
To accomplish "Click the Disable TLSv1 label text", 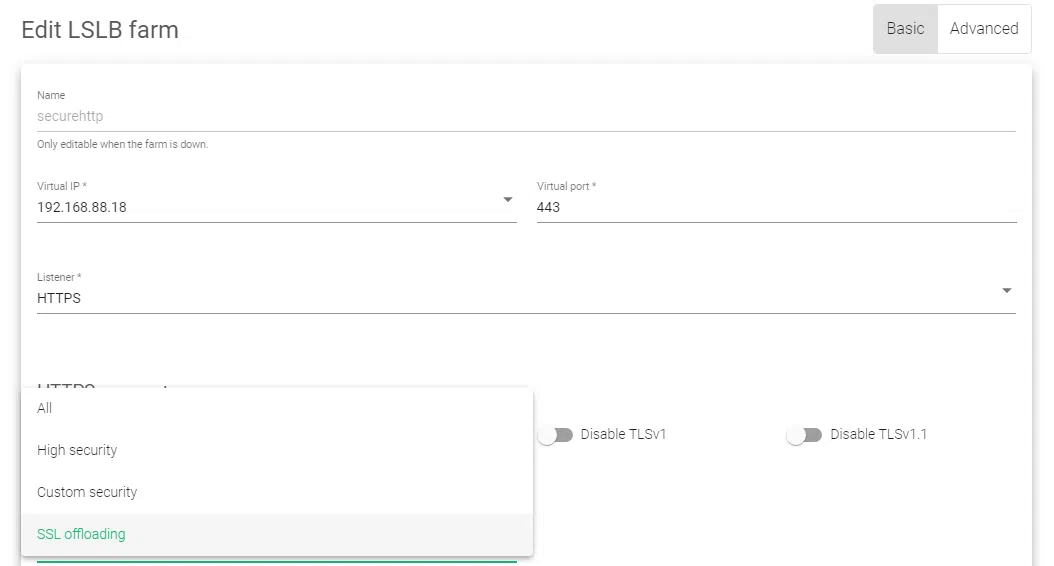I will [x=623, y=435].
